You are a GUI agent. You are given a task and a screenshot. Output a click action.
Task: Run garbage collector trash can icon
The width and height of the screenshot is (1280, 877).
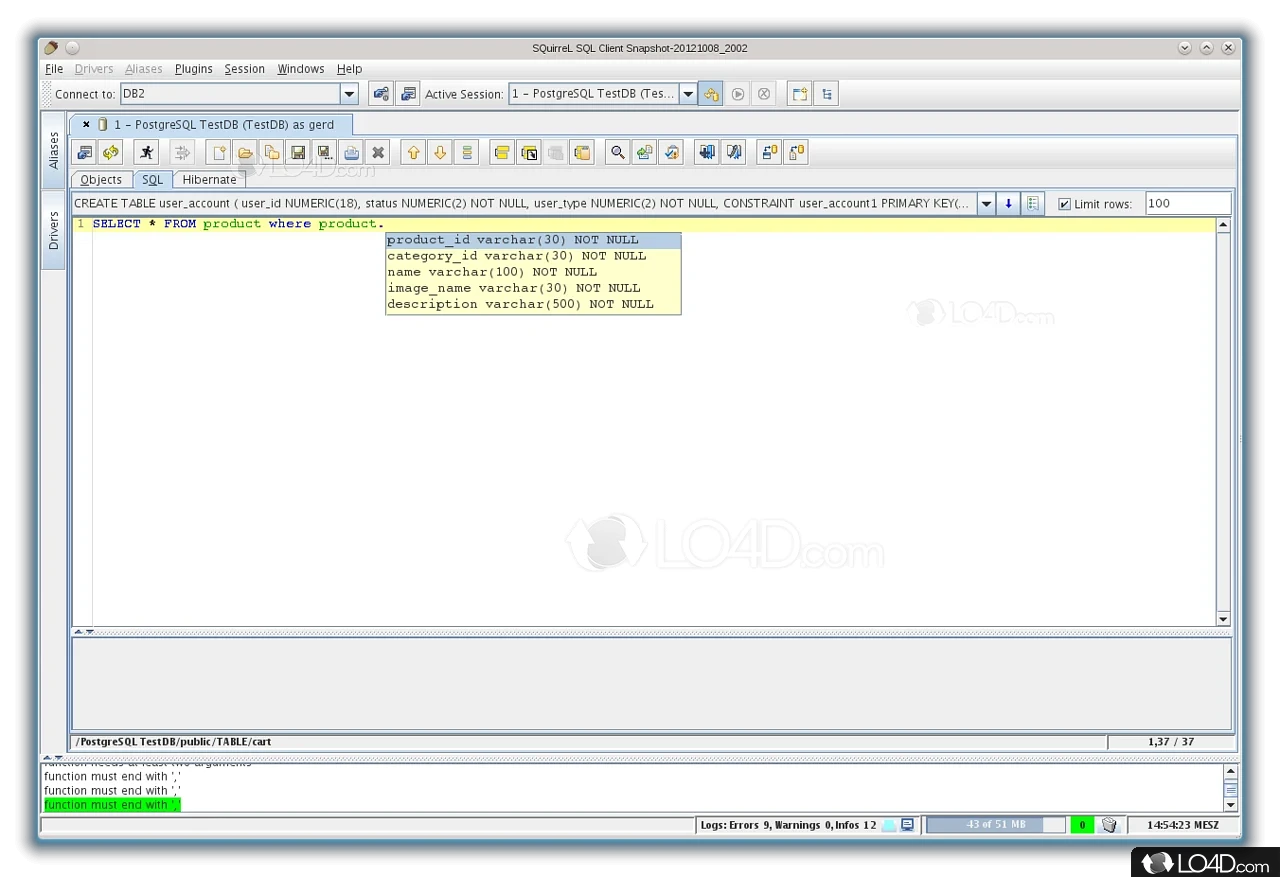pyautogui.click(x=1109, y=825)
